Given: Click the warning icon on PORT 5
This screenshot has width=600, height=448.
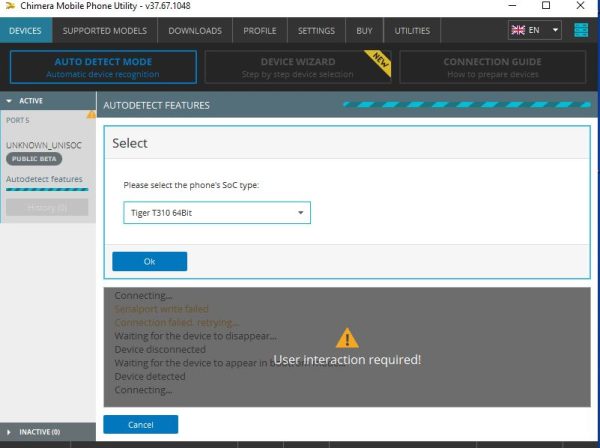Looking at the screenshot, I should click(x=91, y=114).
